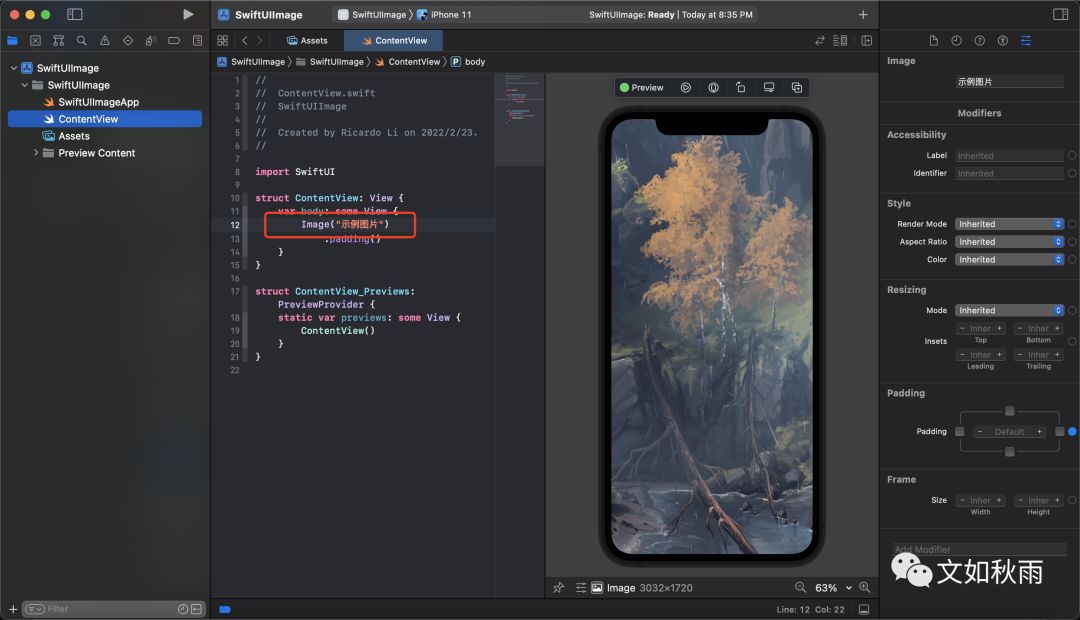Open the preview device settings monitor icon

(x=769, y=87)
